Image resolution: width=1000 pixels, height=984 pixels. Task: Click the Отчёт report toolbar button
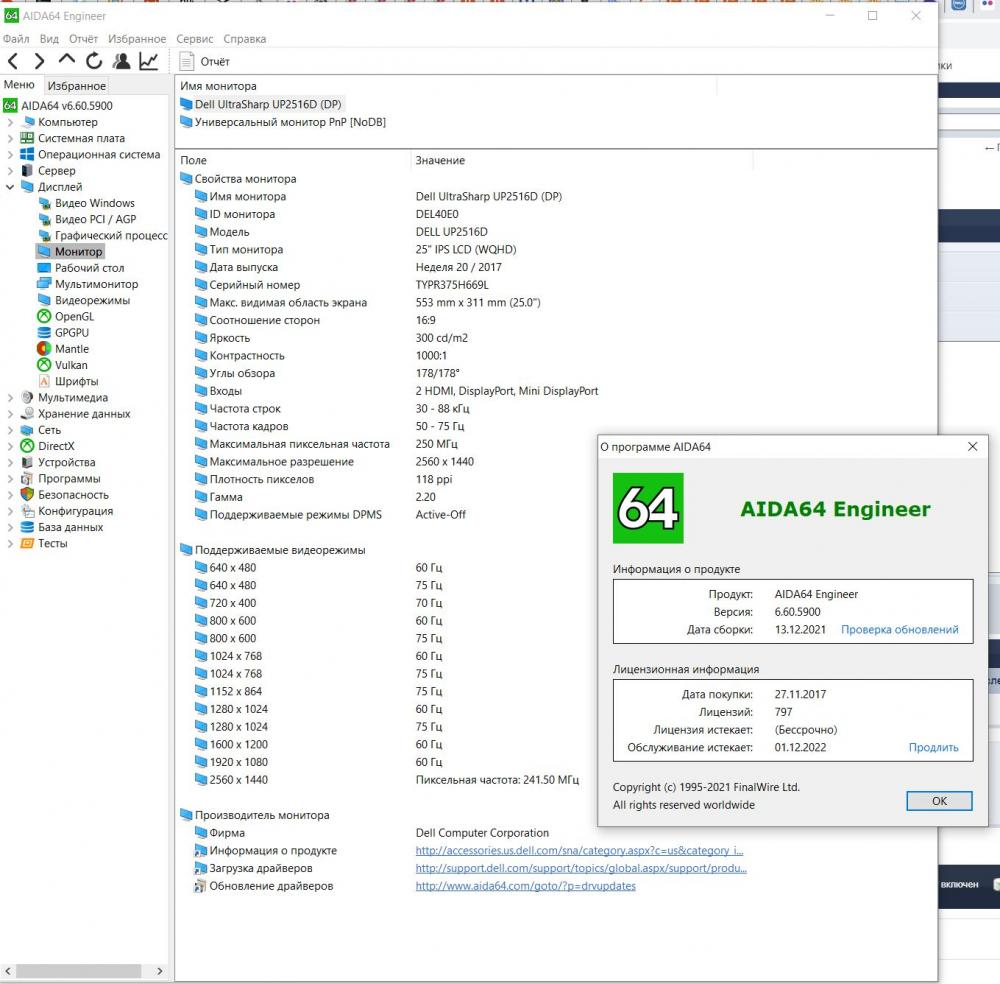(205, 61)
